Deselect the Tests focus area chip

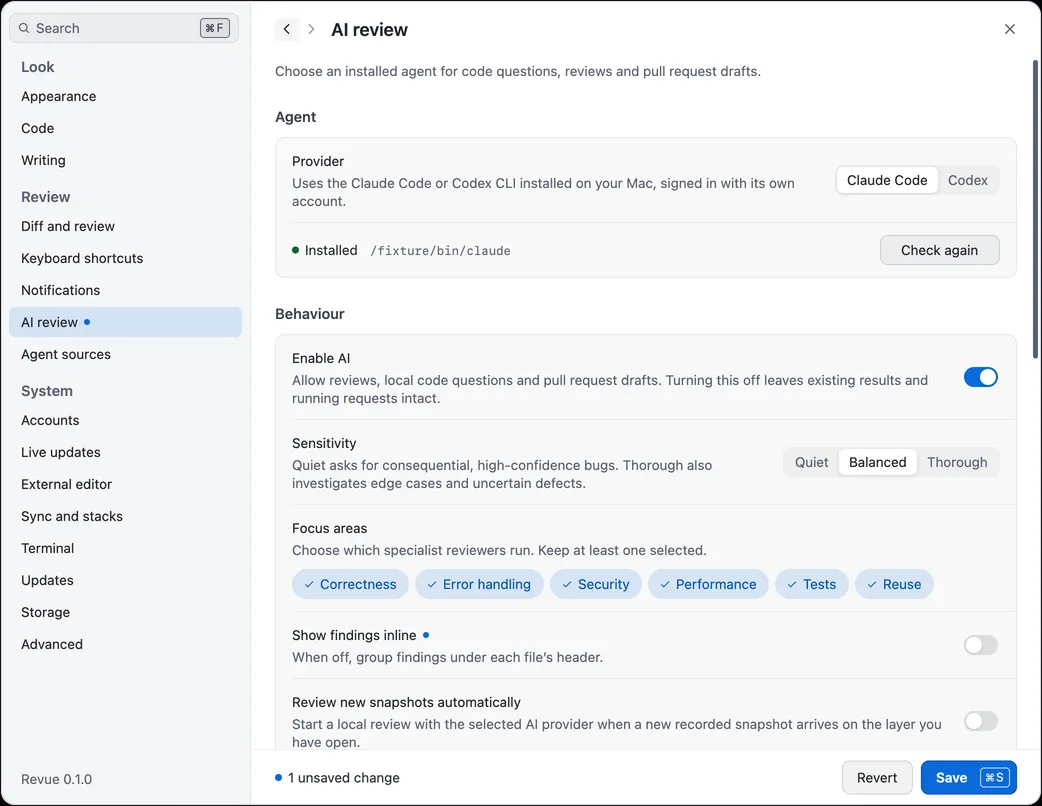click(811, 584)
